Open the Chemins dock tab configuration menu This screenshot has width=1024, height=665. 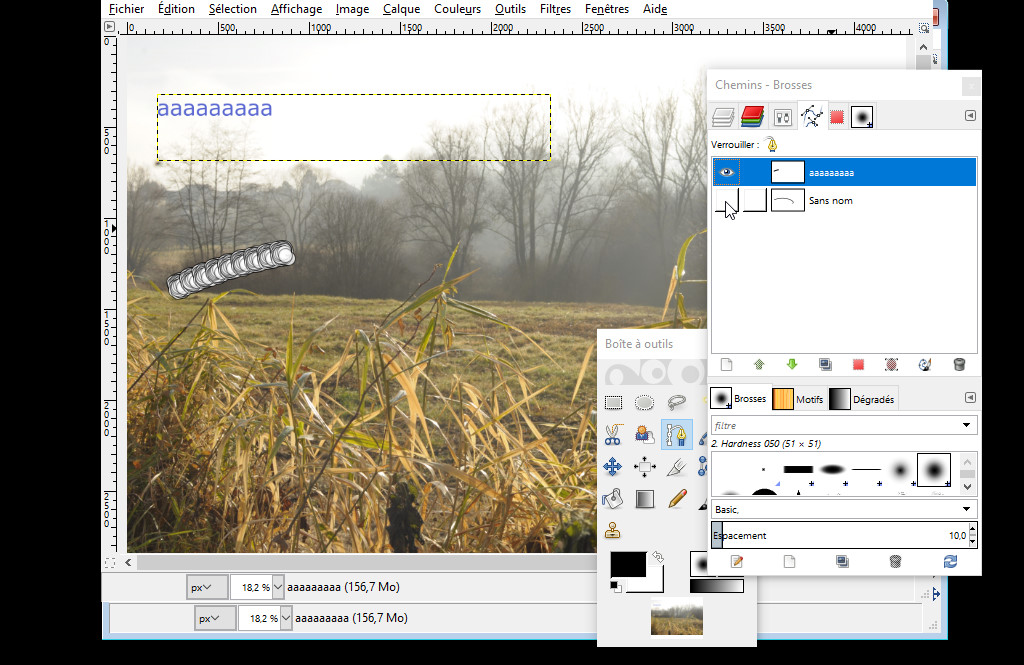(970, 116)
